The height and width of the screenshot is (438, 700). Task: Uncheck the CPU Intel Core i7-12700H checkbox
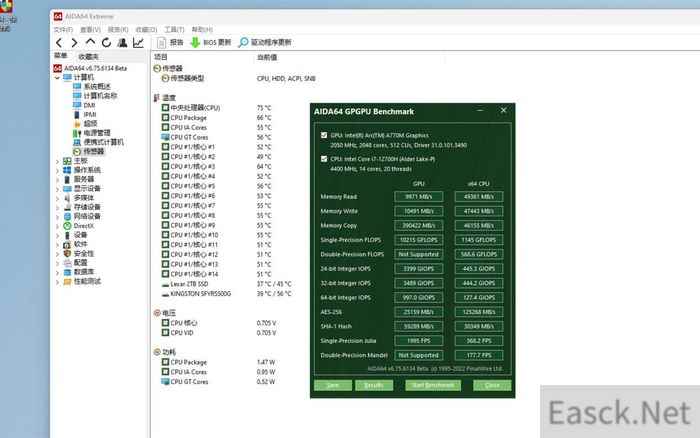pyautogui.click(x=324, y=159)
